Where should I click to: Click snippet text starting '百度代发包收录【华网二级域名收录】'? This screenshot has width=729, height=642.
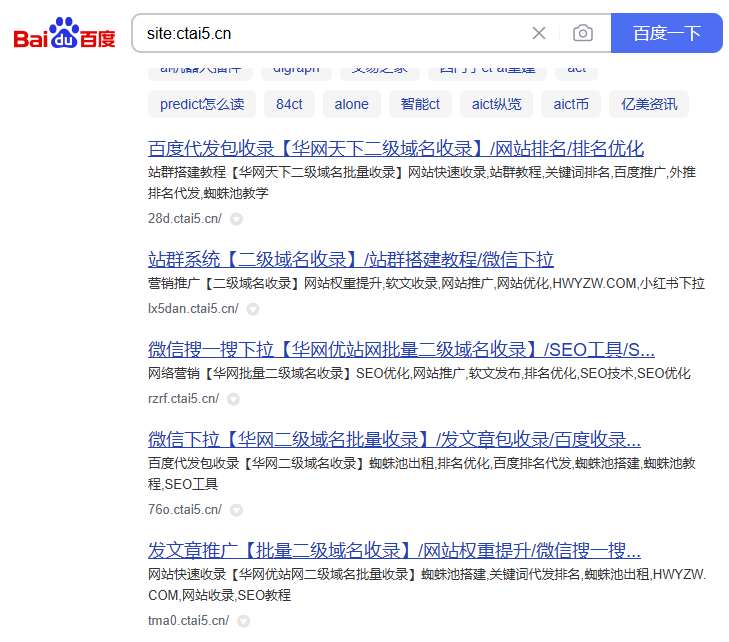pyautogui.click(x=422, y=474)
